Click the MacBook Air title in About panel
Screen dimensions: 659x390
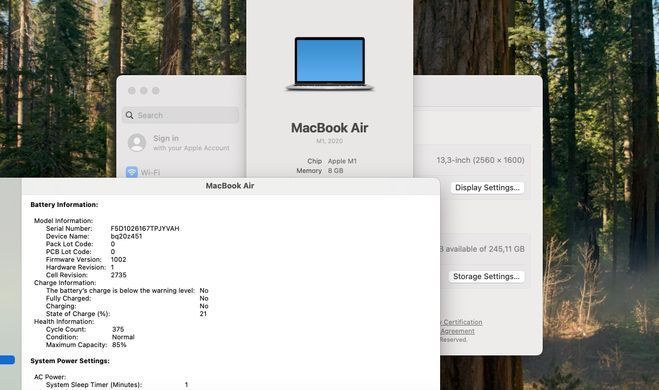pyautogui.click(x=330, y=128)
